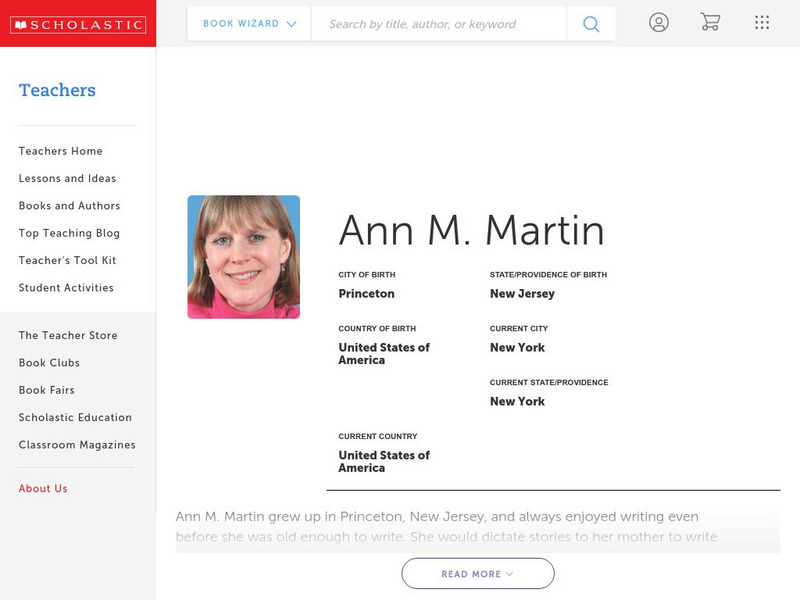This screenshot has width=800, height=600.
Task: Open the shopping cart icon
Action: coord(710,23)
